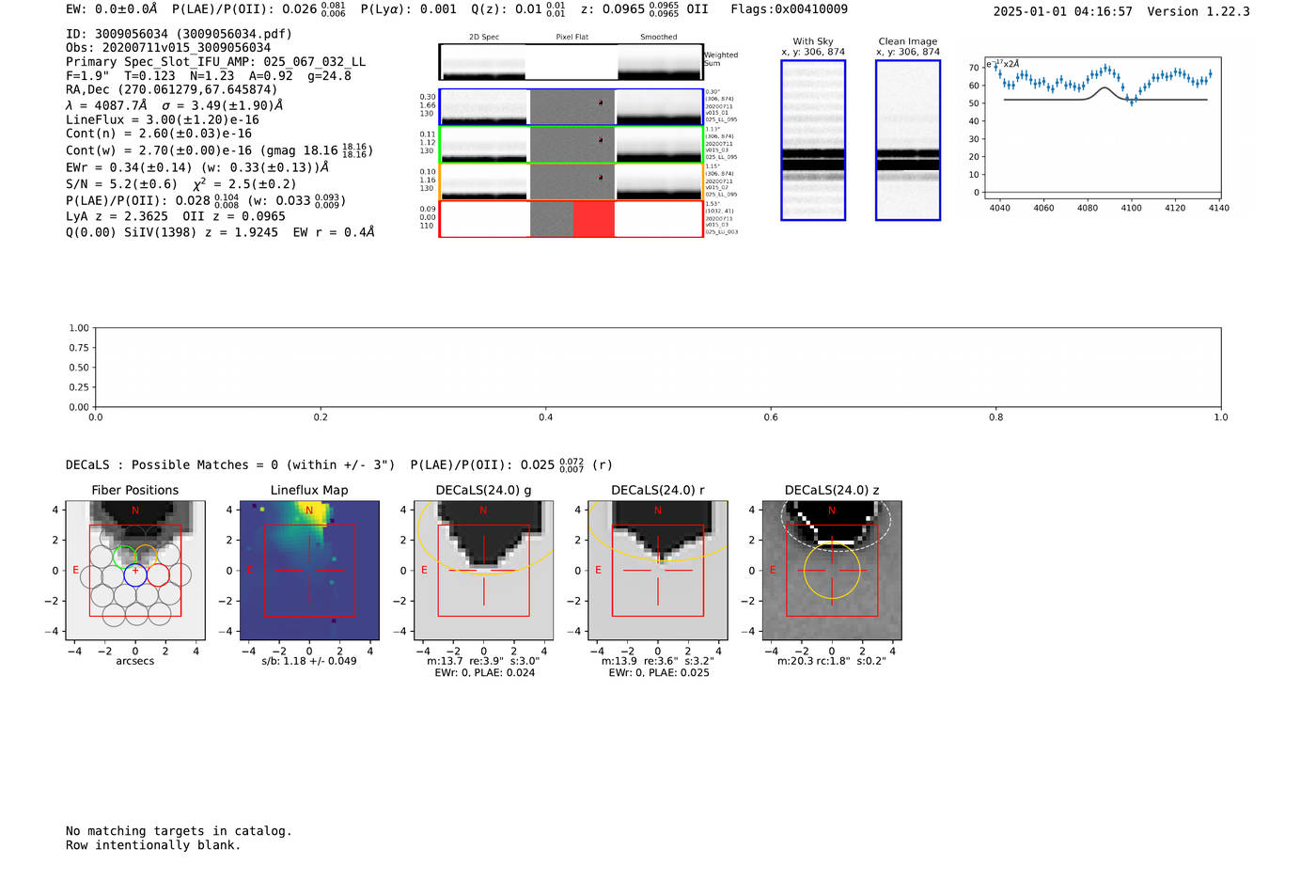The image size is (1316, 896).
Task: Click the Pixel Flat column header
Action: point(572,38)
